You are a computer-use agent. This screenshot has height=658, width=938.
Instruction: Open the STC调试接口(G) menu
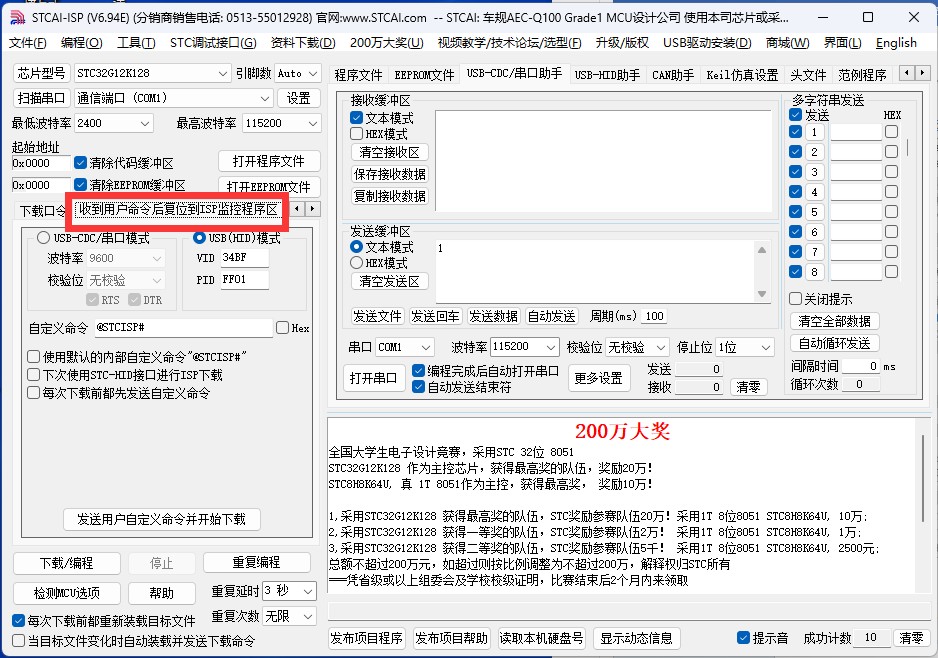coord(213,42)
